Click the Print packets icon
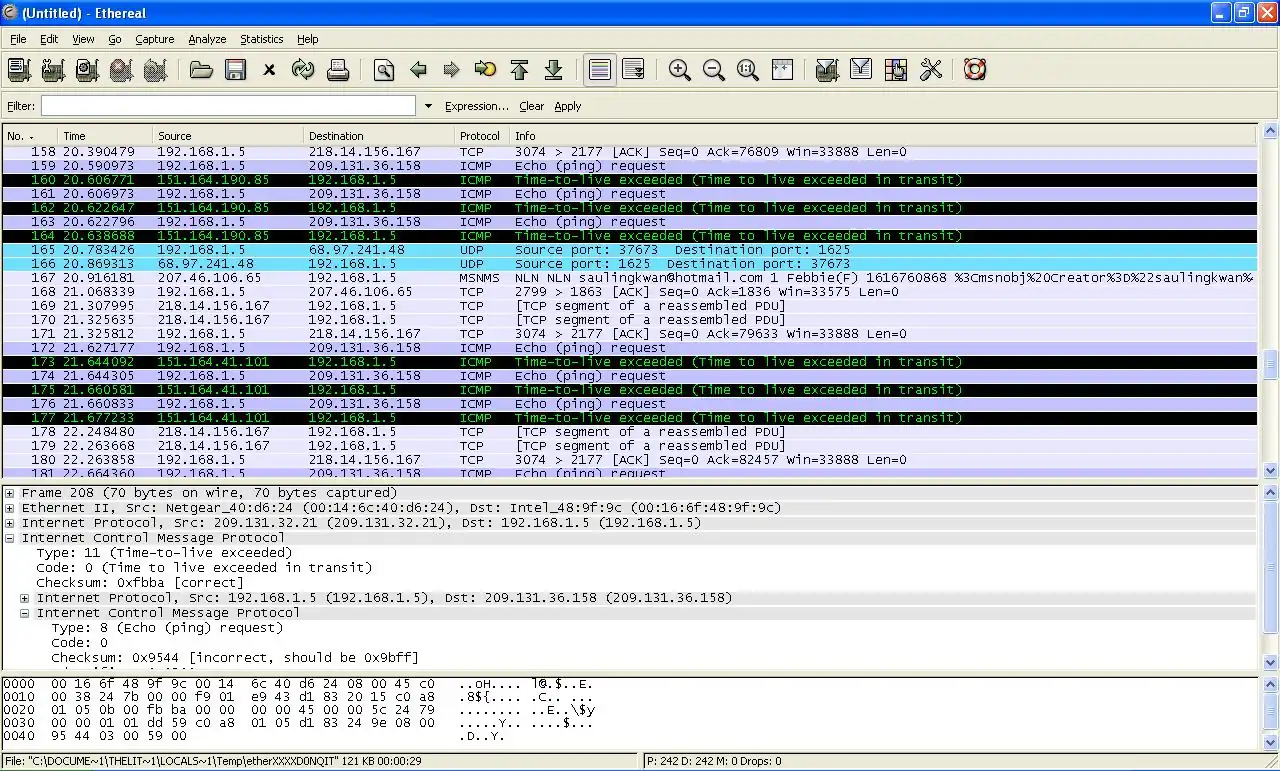 tap(338, 70)
